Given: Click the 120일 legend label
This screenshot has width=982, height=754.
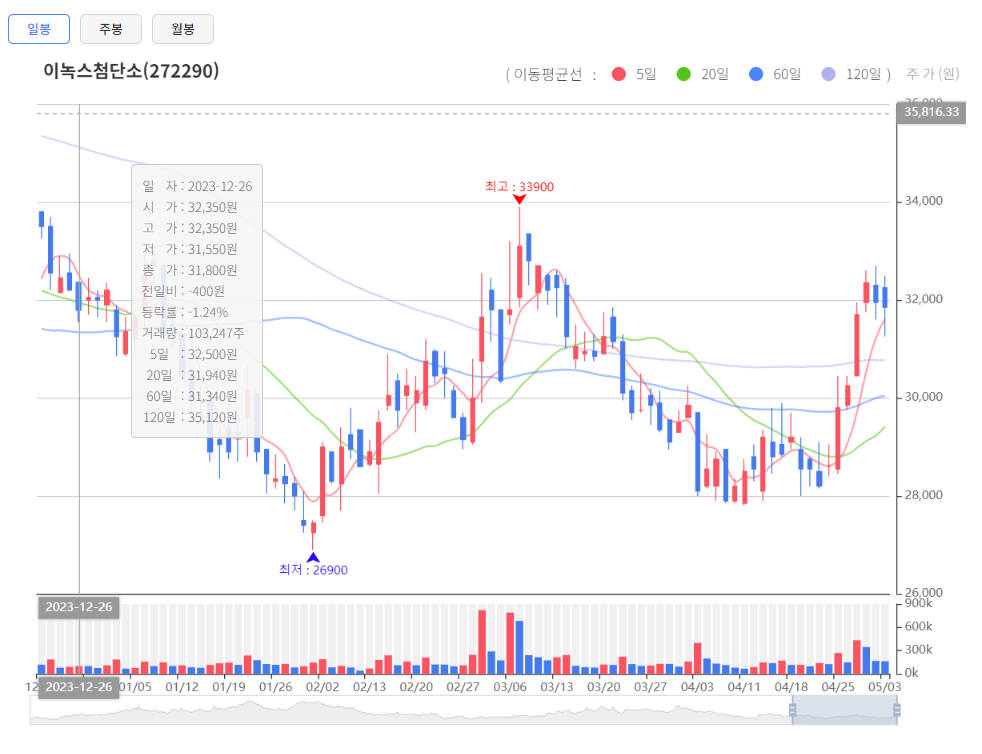Looking at the screenshot, I should click(864, 75).
